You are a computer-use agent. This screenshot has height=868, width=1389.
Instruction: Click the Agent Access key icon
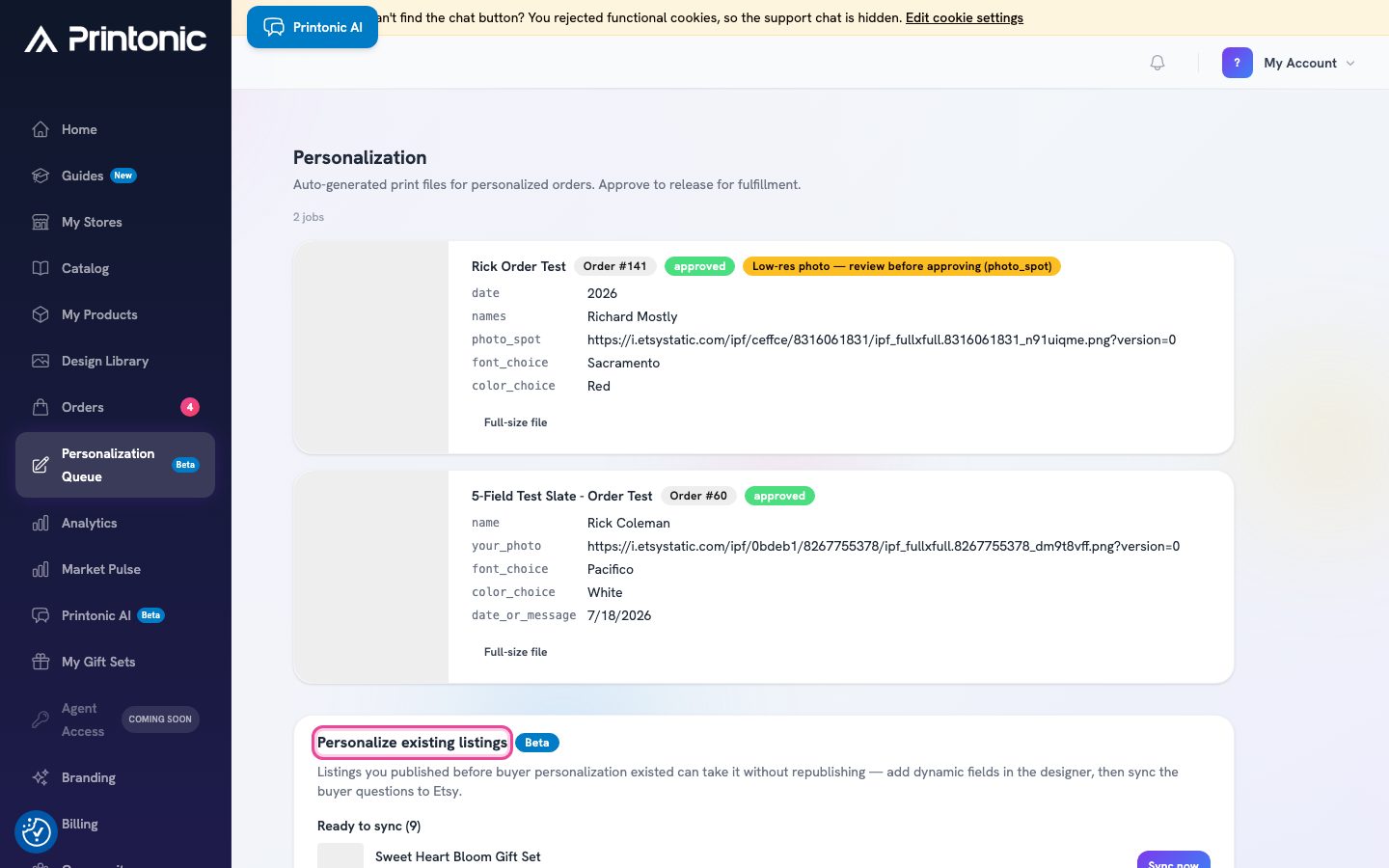coord(41,719)
